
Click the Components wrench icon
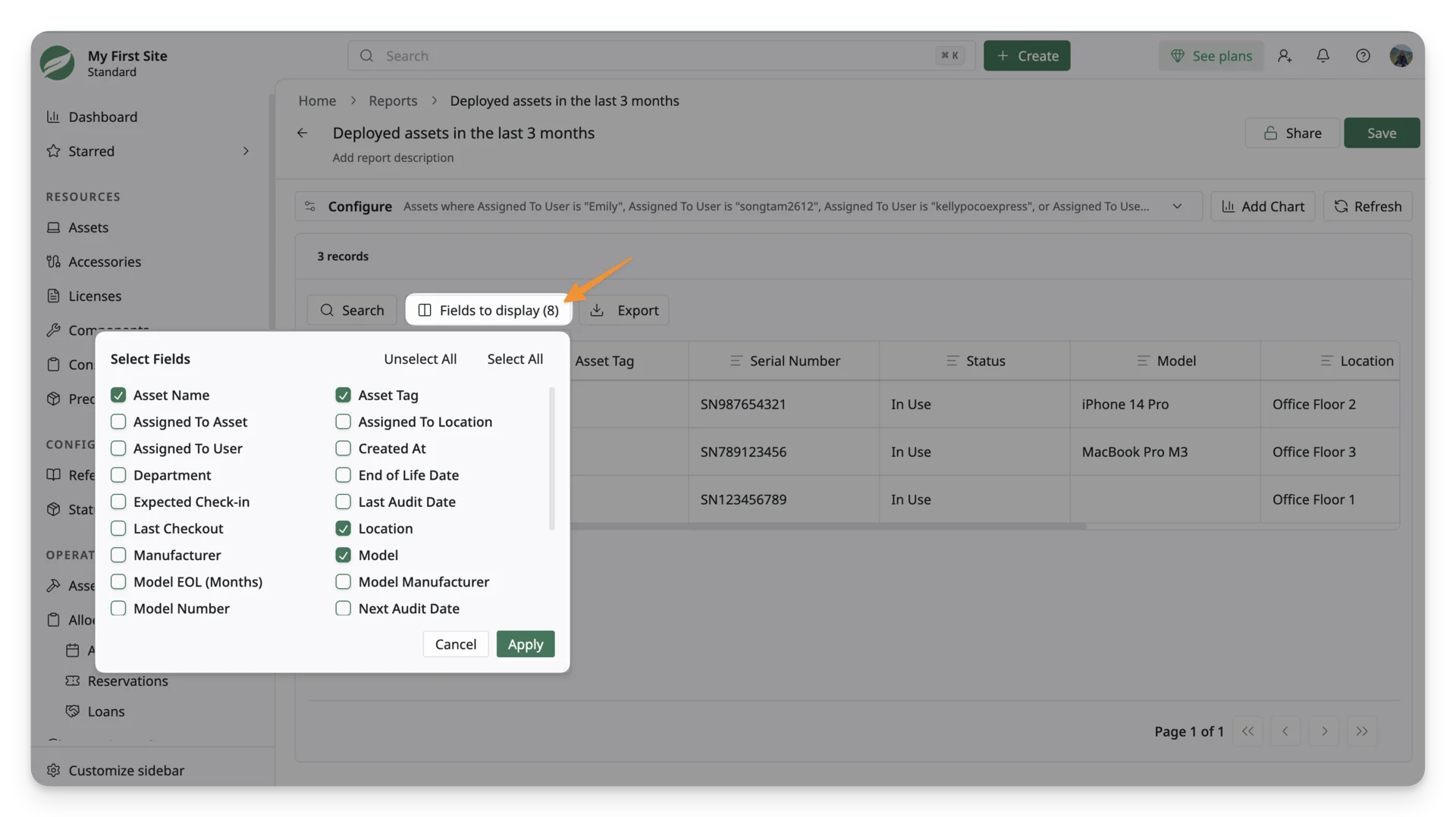click(53, 330)
